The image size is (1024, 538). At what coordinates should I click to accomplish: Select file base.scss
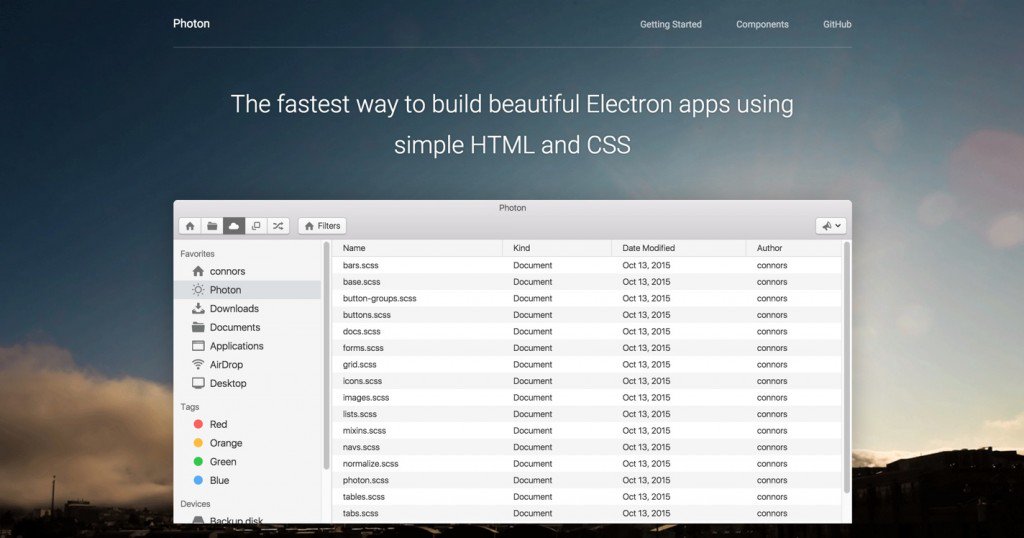click(x=587, y=282)
